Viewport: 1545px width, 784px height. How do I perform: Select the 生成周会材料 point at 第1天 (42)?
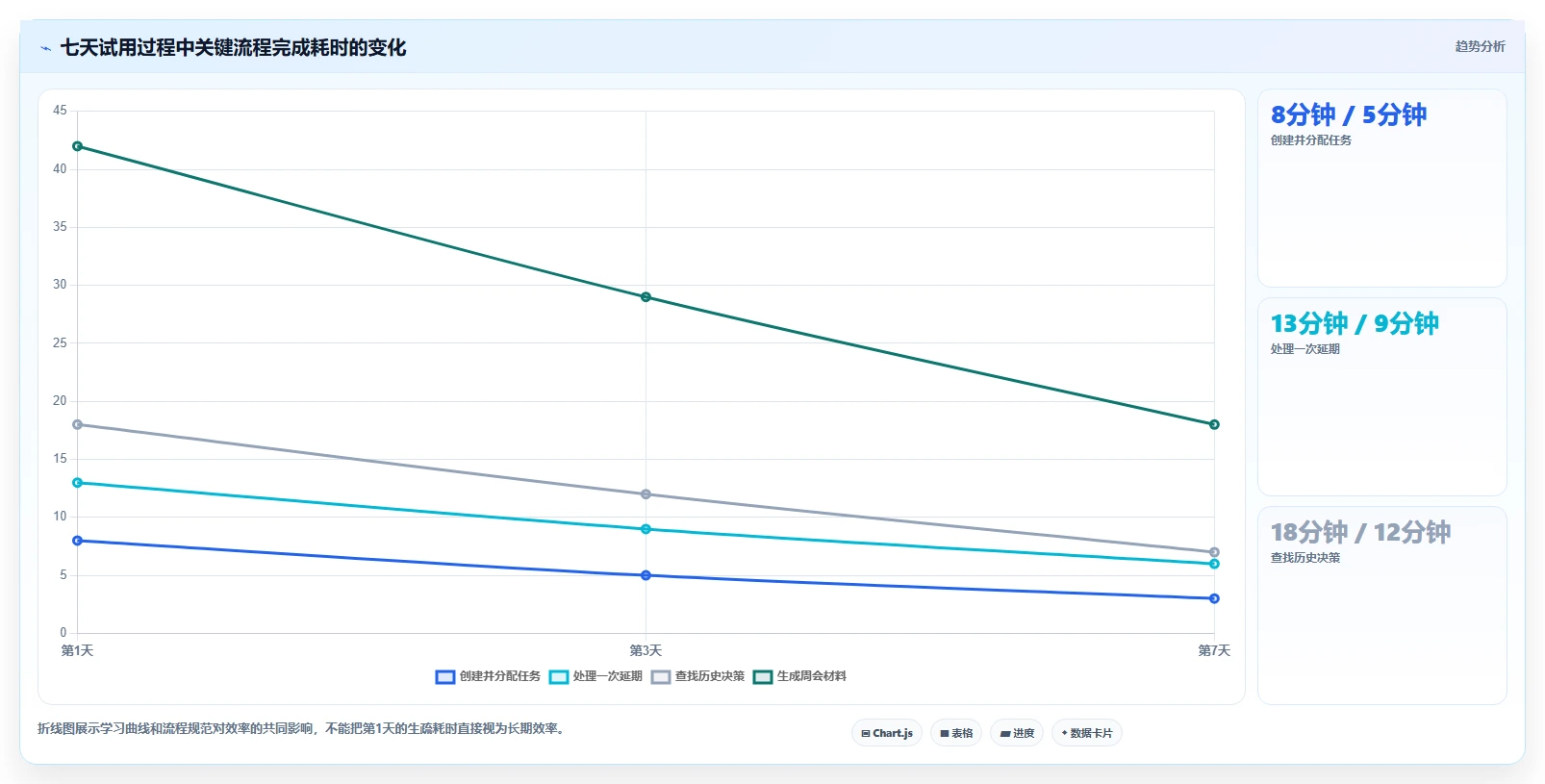pyautogui.click(x=77, y=146)
